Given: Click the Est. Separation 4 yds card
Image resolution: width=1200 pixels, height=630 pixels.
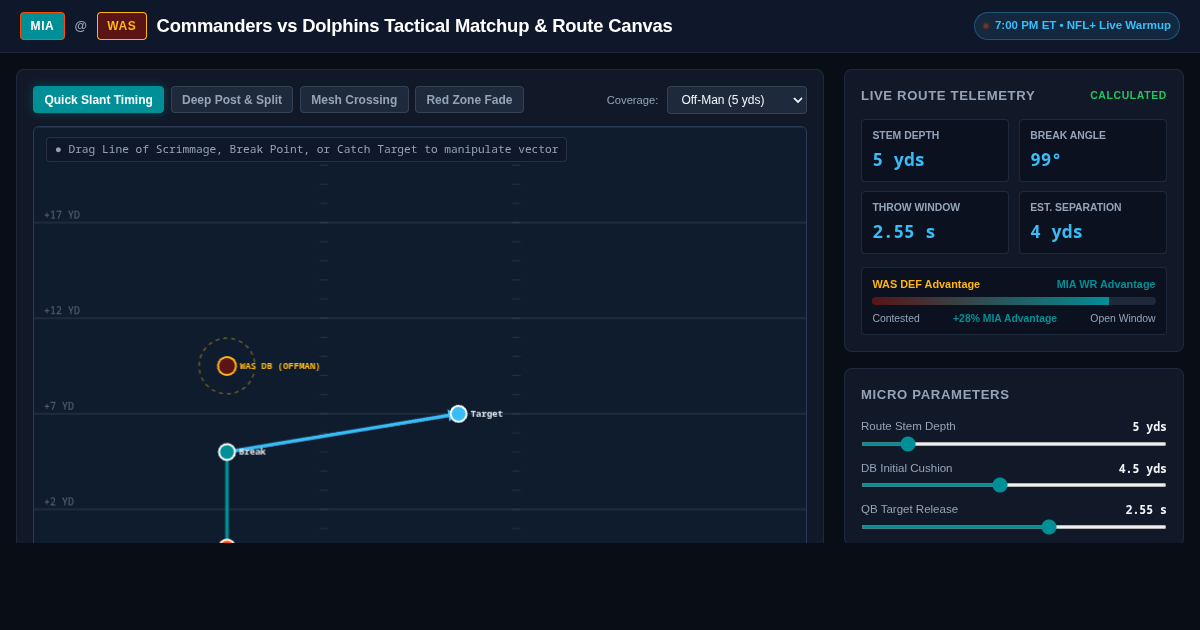Looking at the screenshot, I should 1093,223.
